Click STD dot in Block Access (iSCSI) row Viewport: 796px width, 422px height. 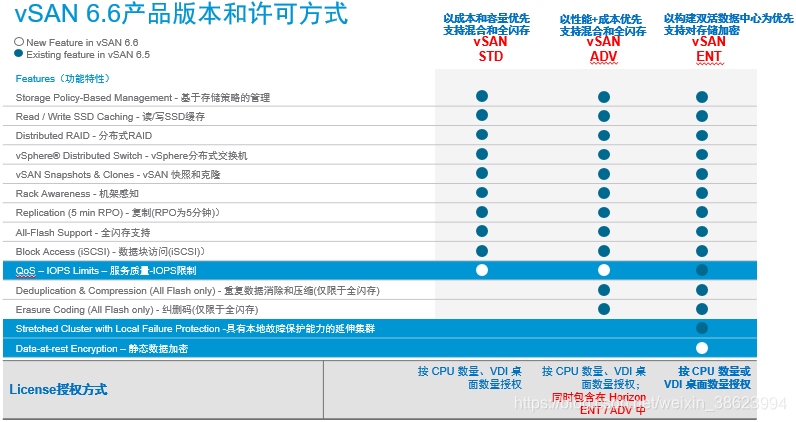click(x=482, y=251)
